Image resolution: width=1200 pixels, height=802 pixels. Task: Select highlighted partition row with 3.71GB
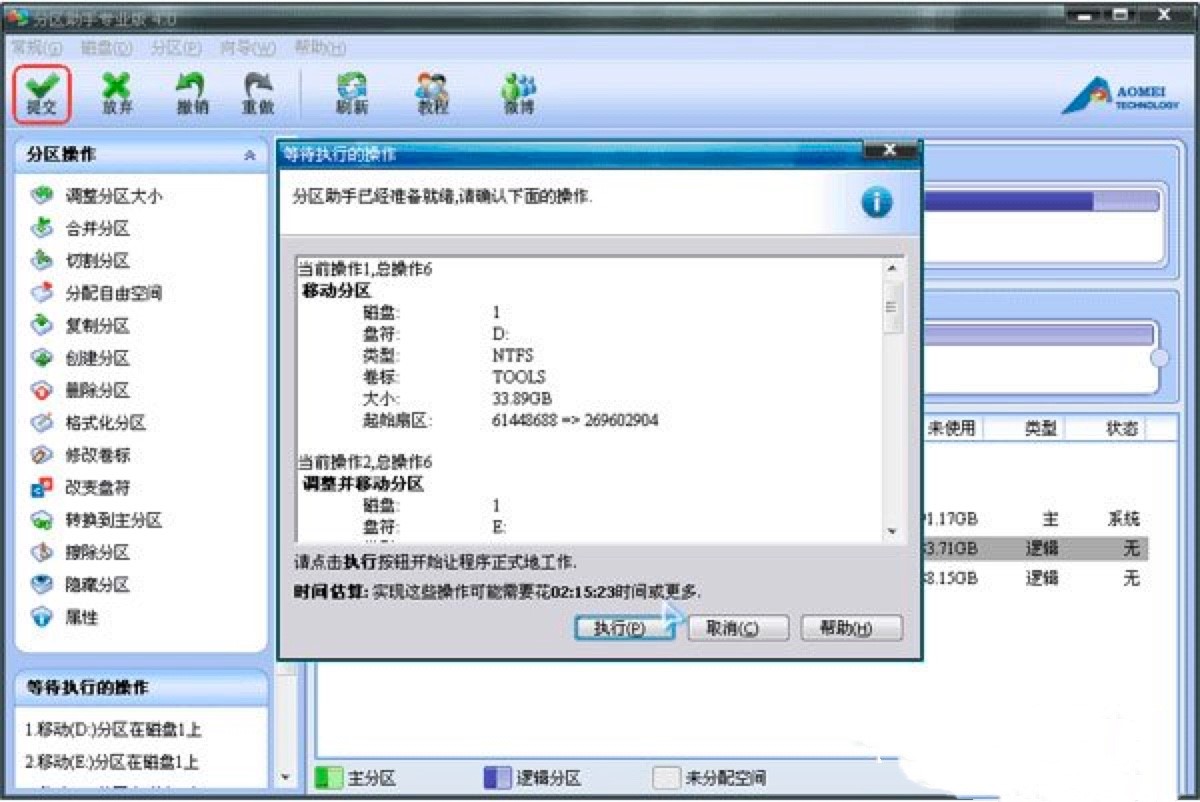tap(1035, 548)
